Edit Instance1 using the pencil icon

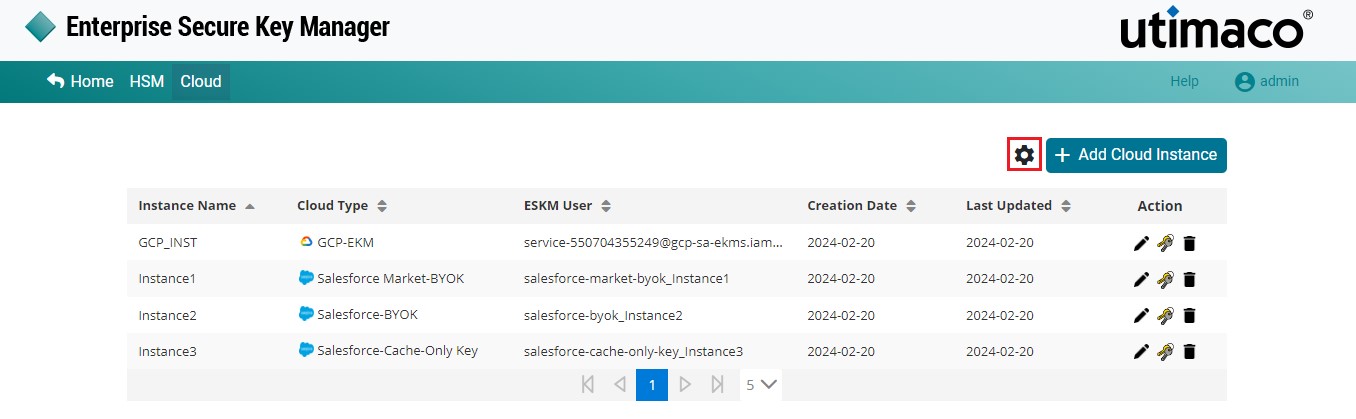click(1141, 279)
